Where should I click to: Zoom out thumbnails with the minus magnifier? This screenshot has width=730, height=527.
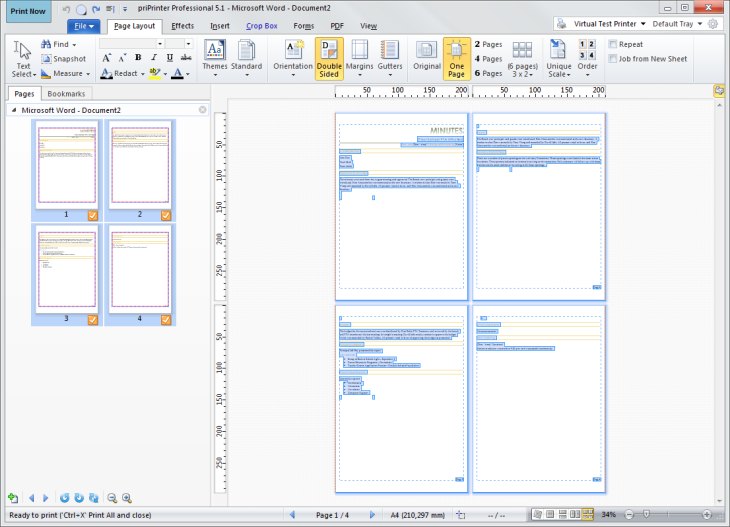[x=112, y=498]
